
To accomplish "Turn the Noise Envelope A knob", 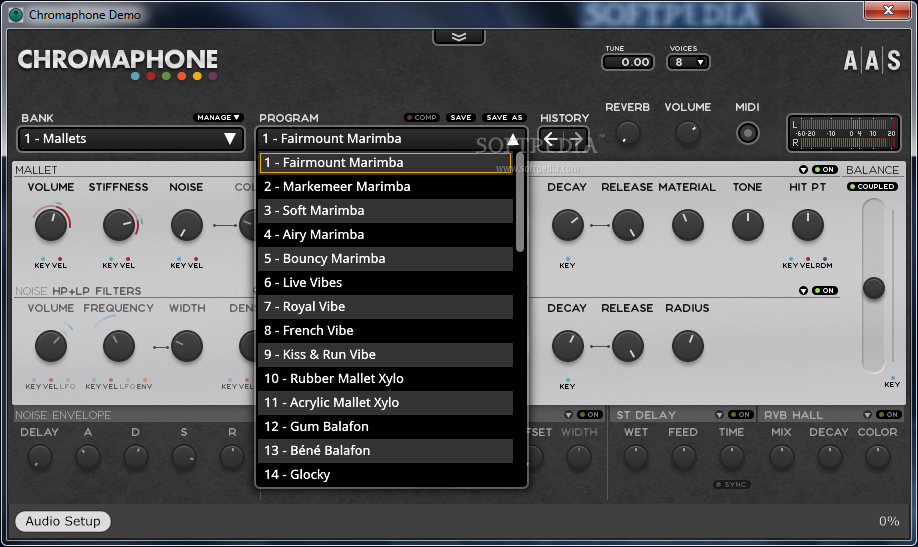I will tap(88, 457).
